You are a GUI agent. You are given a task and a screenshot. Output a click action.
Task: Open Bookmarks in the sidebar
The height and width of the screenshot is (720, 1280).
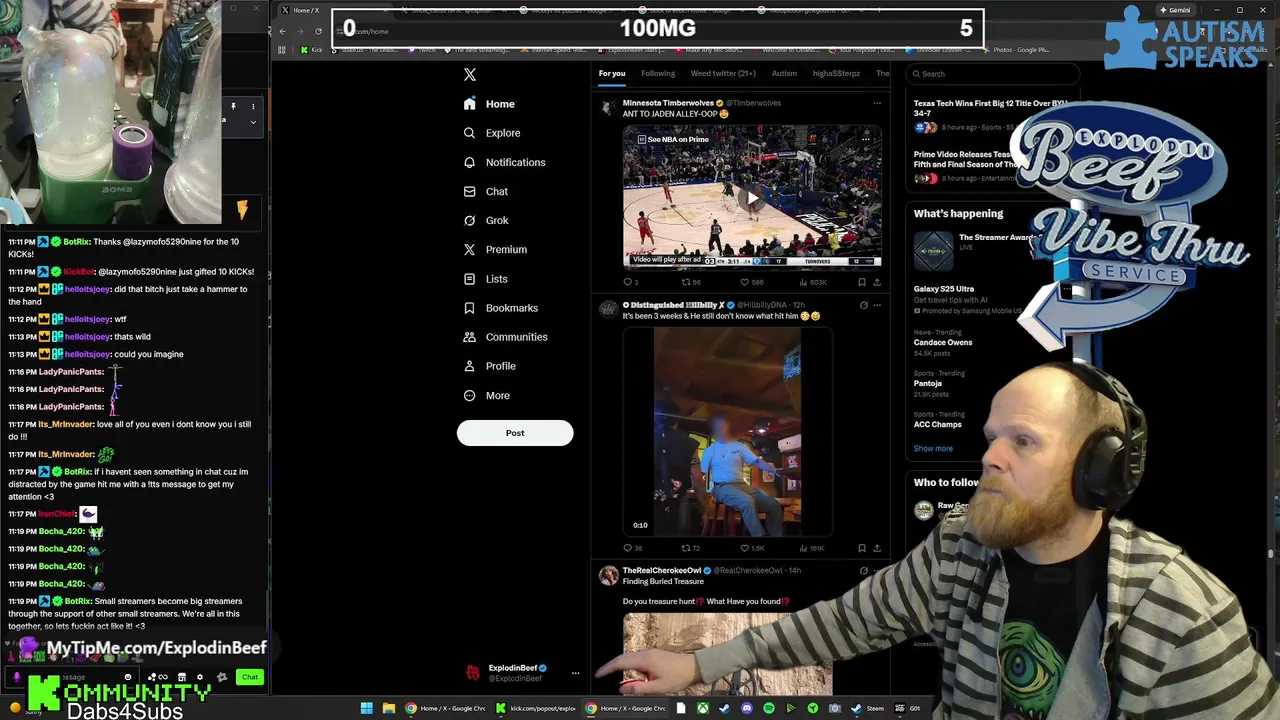[x=500, y=308]
